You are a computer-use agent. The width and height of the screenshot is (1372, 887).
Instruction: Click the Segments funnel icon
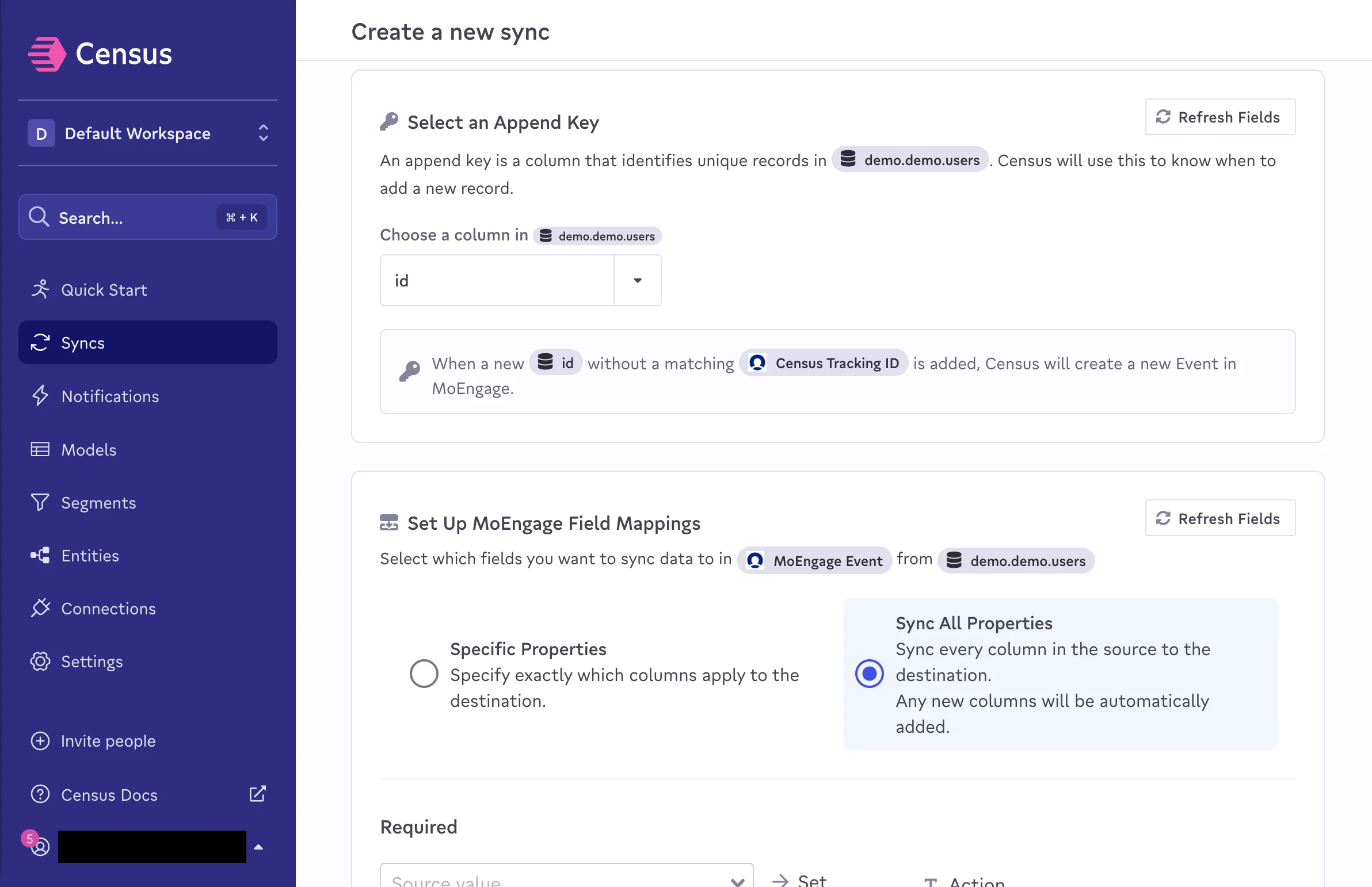click(x=40, y=502)
